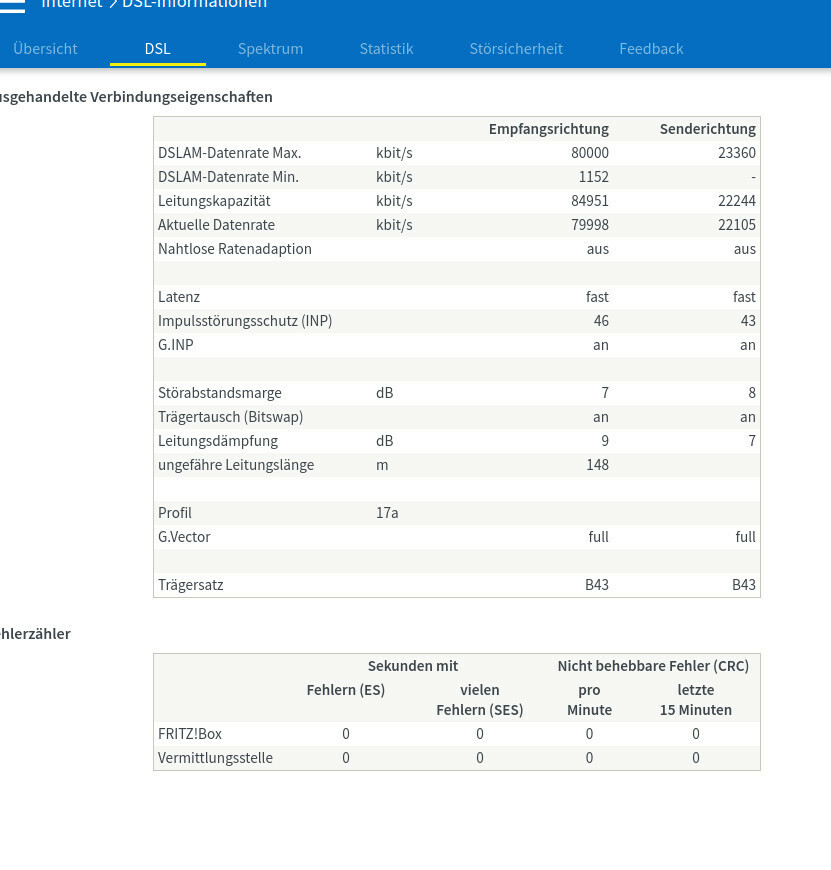Click the DSL-Informationen breadcrumb title
This screenshot has width=831, height=870.
point(194,3)
